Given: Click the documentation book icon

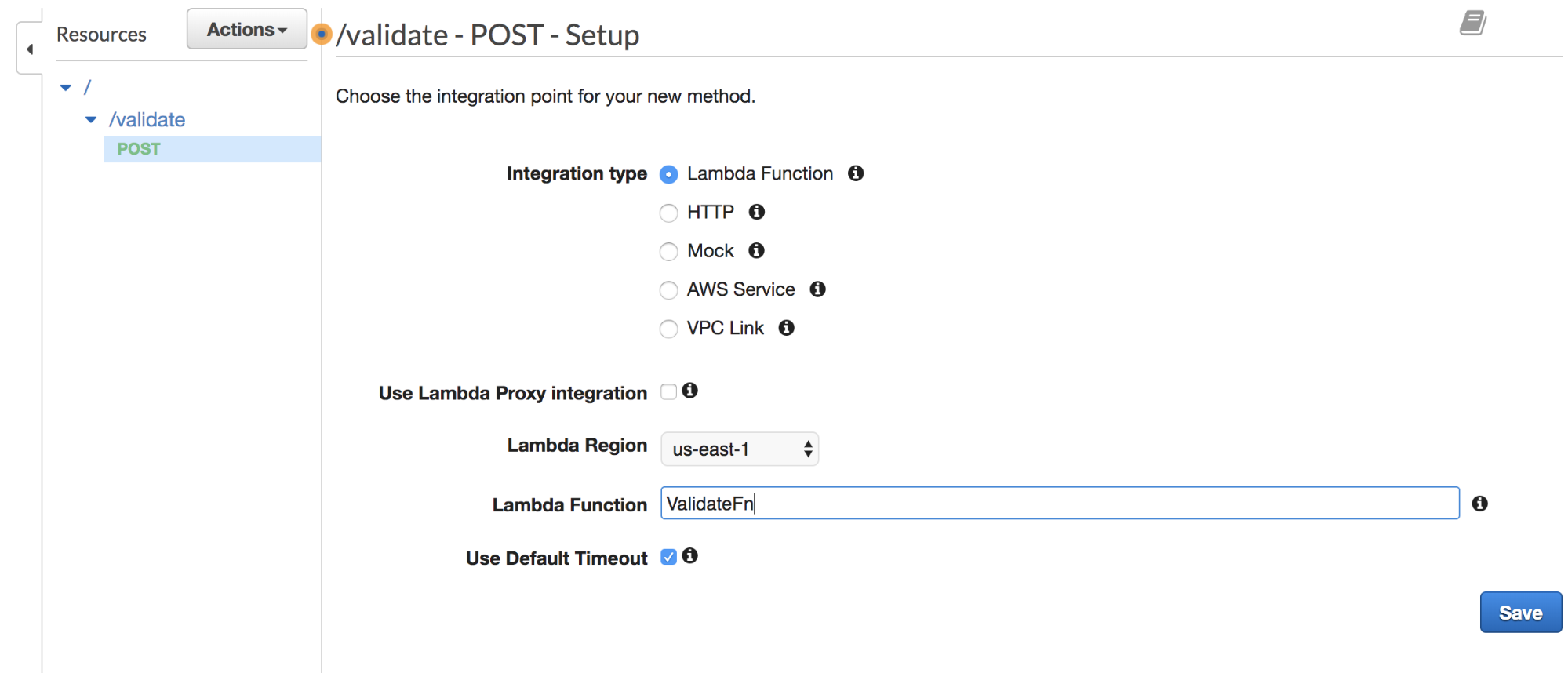Looking at the screenshot, I should 1472,23.
